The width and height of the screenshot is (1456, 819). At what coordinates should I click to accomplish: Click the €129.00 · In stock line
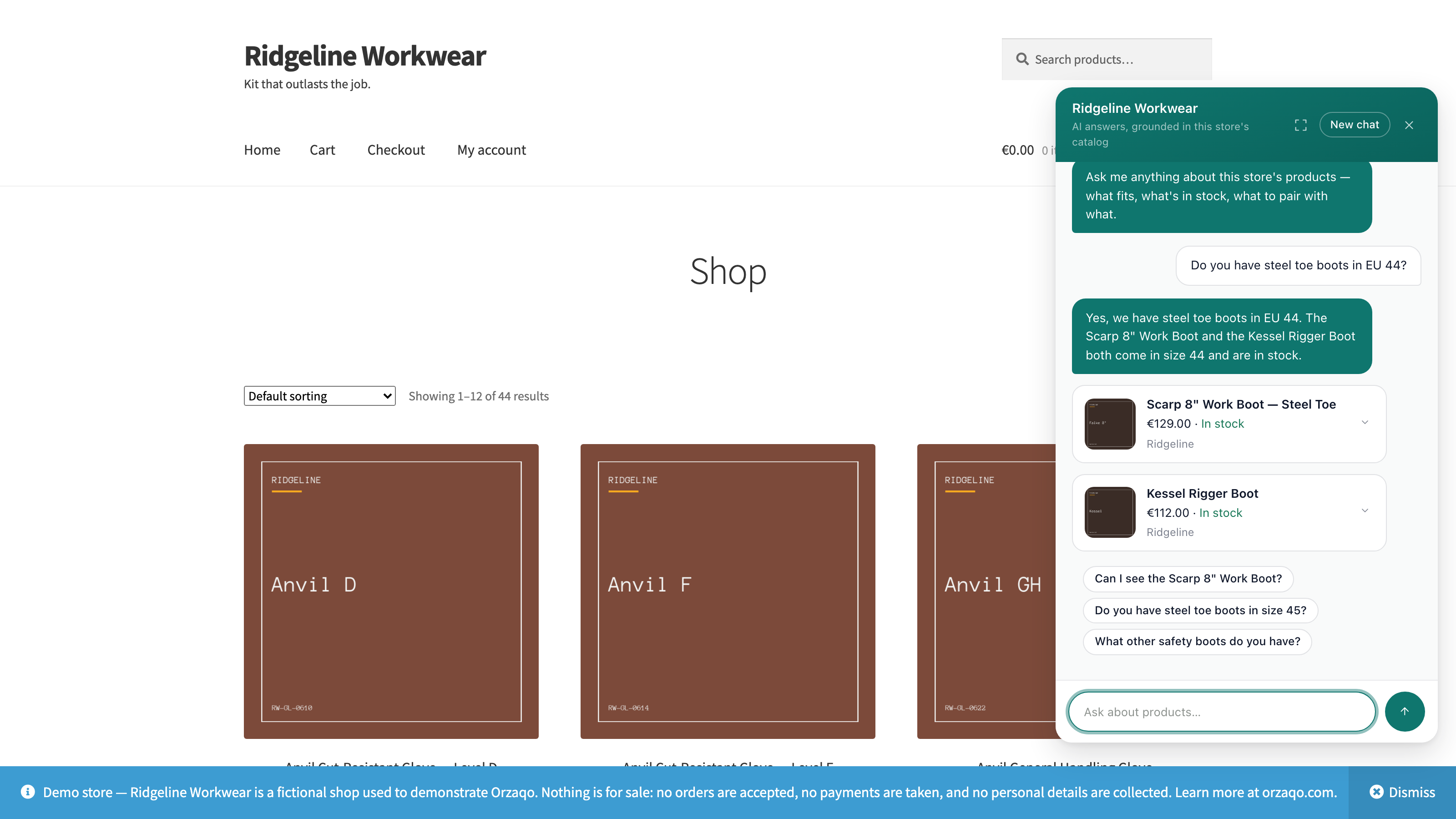1195,423
